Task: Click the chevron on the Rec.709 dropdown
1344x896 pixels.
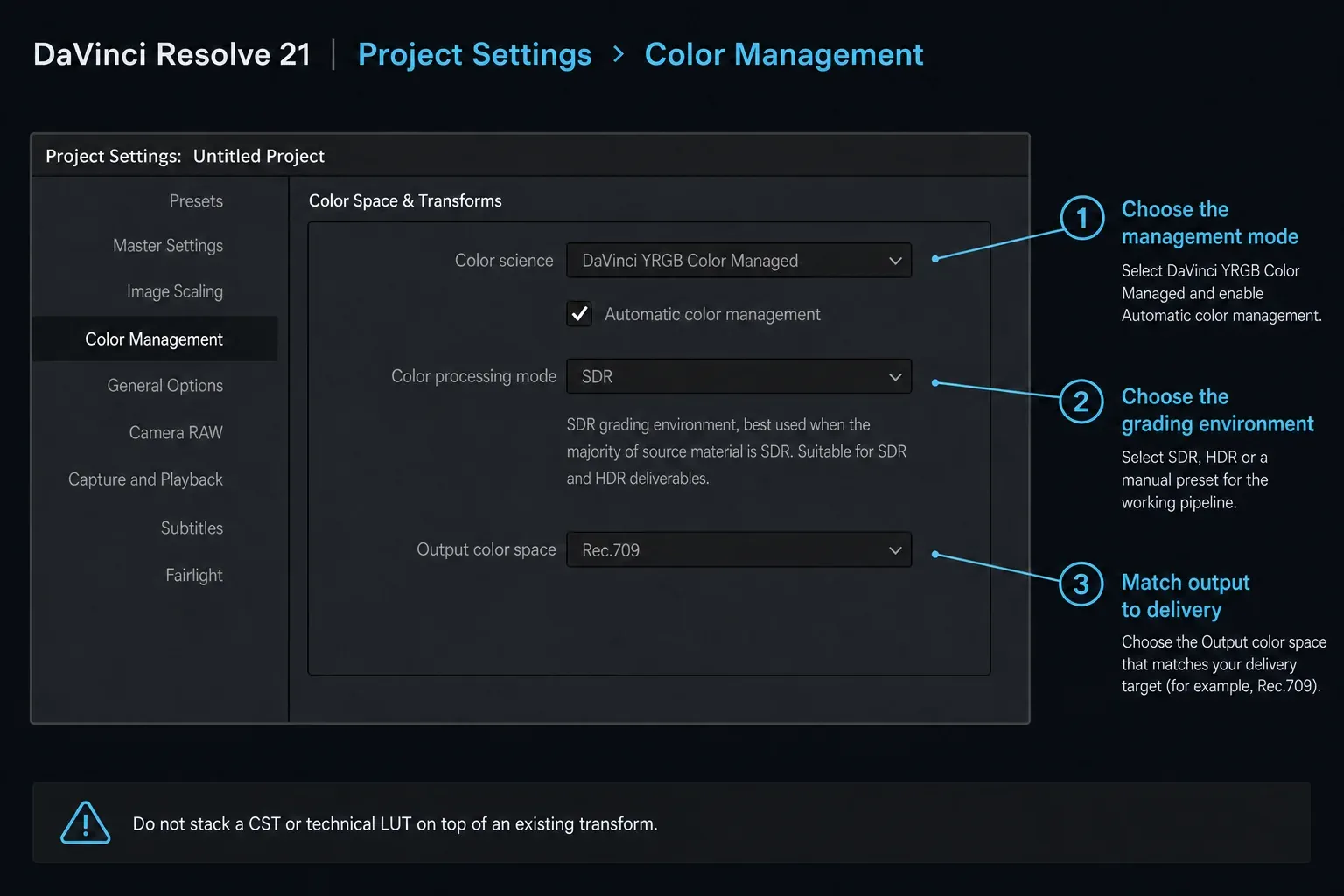Action: point(895,550)
